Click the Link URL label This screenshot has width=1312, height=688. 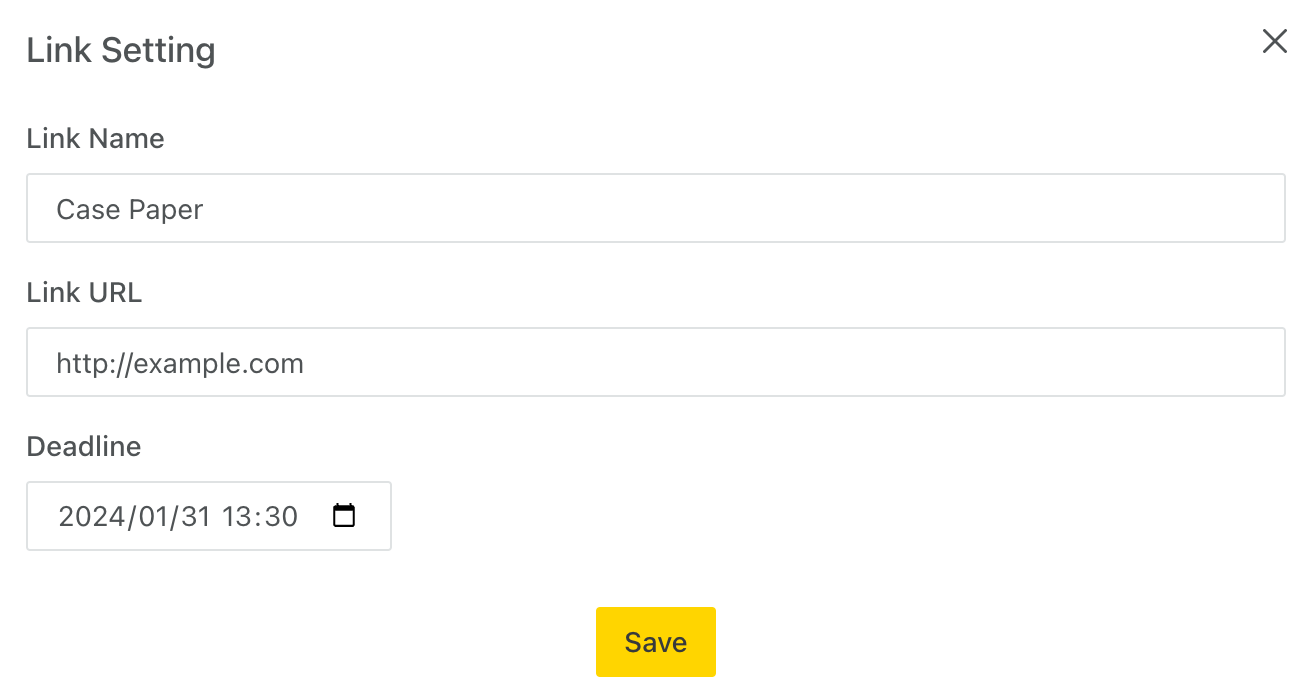click(x=84, y=292)
